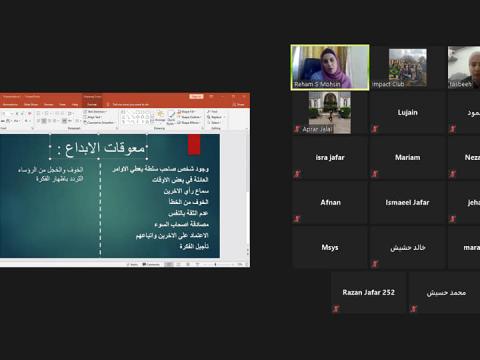Select the red rectangle on the slide

(x=194, y=144)
